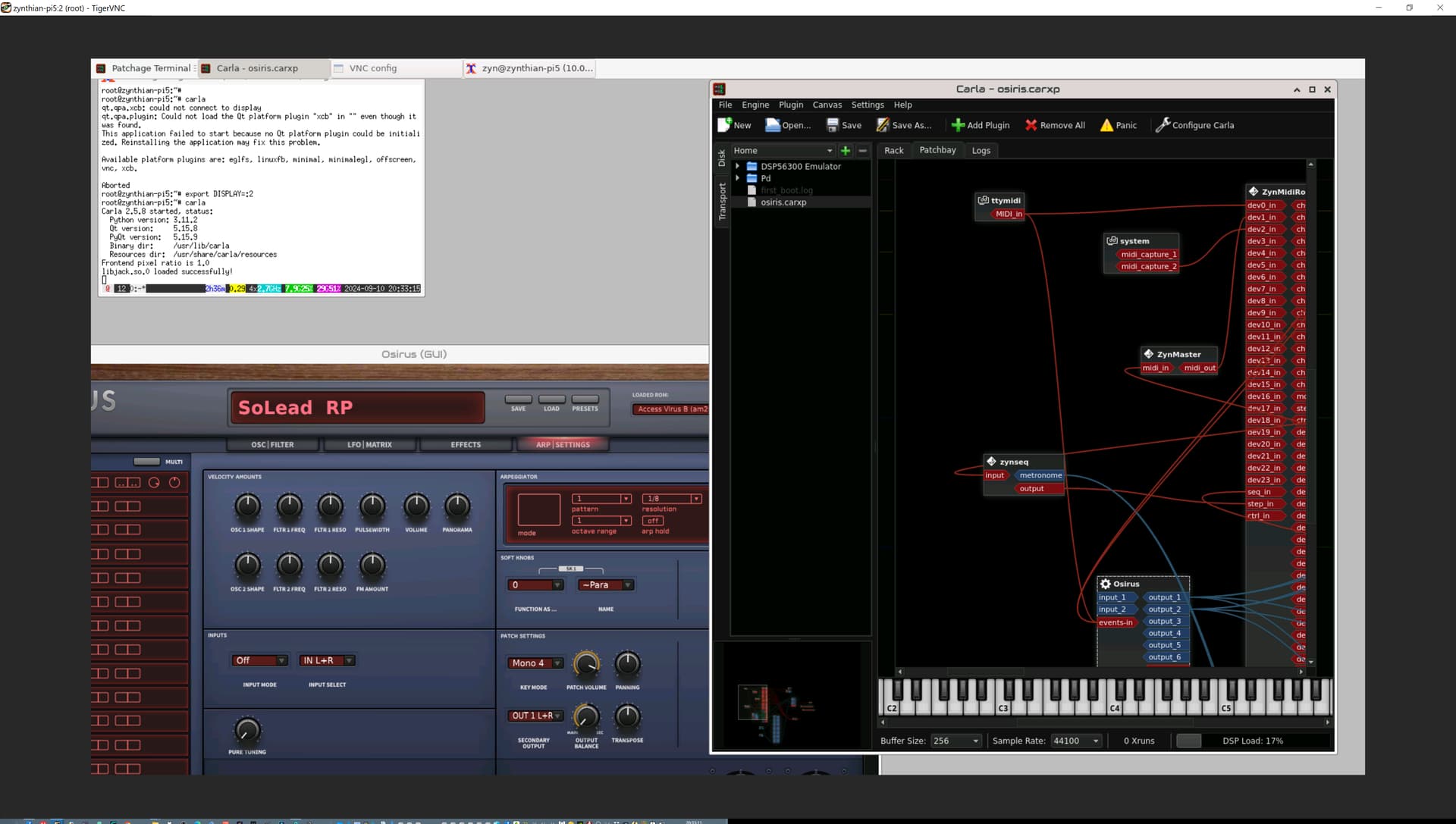The image size is (1456, 824).
Task: Toggle the MULTI mode switch in Osirus
Action: click(146, 461)
